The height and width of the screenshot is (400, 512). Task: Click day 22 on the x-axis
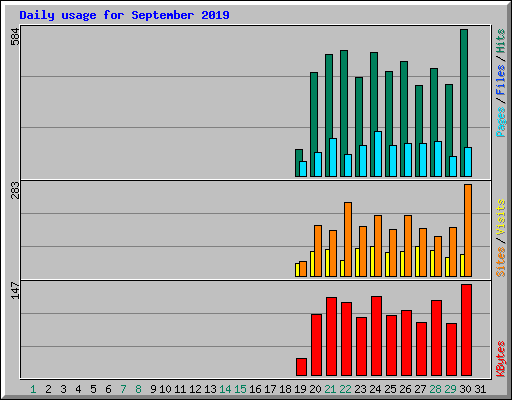point(345,389)
